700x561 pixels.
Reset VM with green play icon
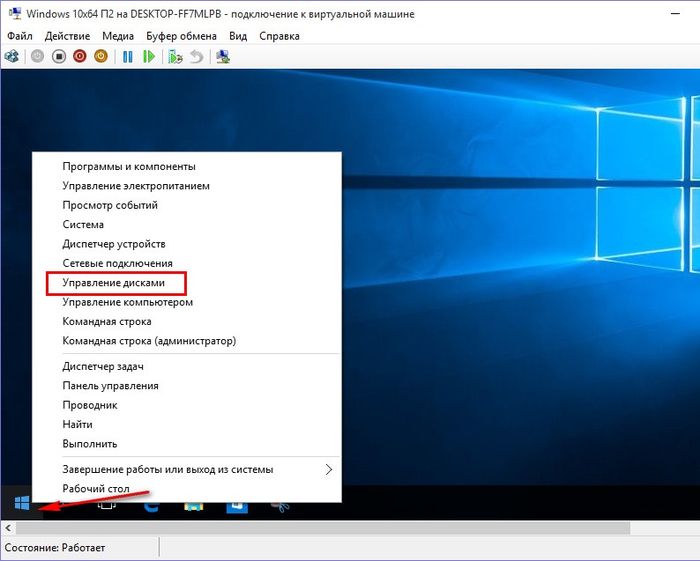pyautogui.click(x=149, y=57)
